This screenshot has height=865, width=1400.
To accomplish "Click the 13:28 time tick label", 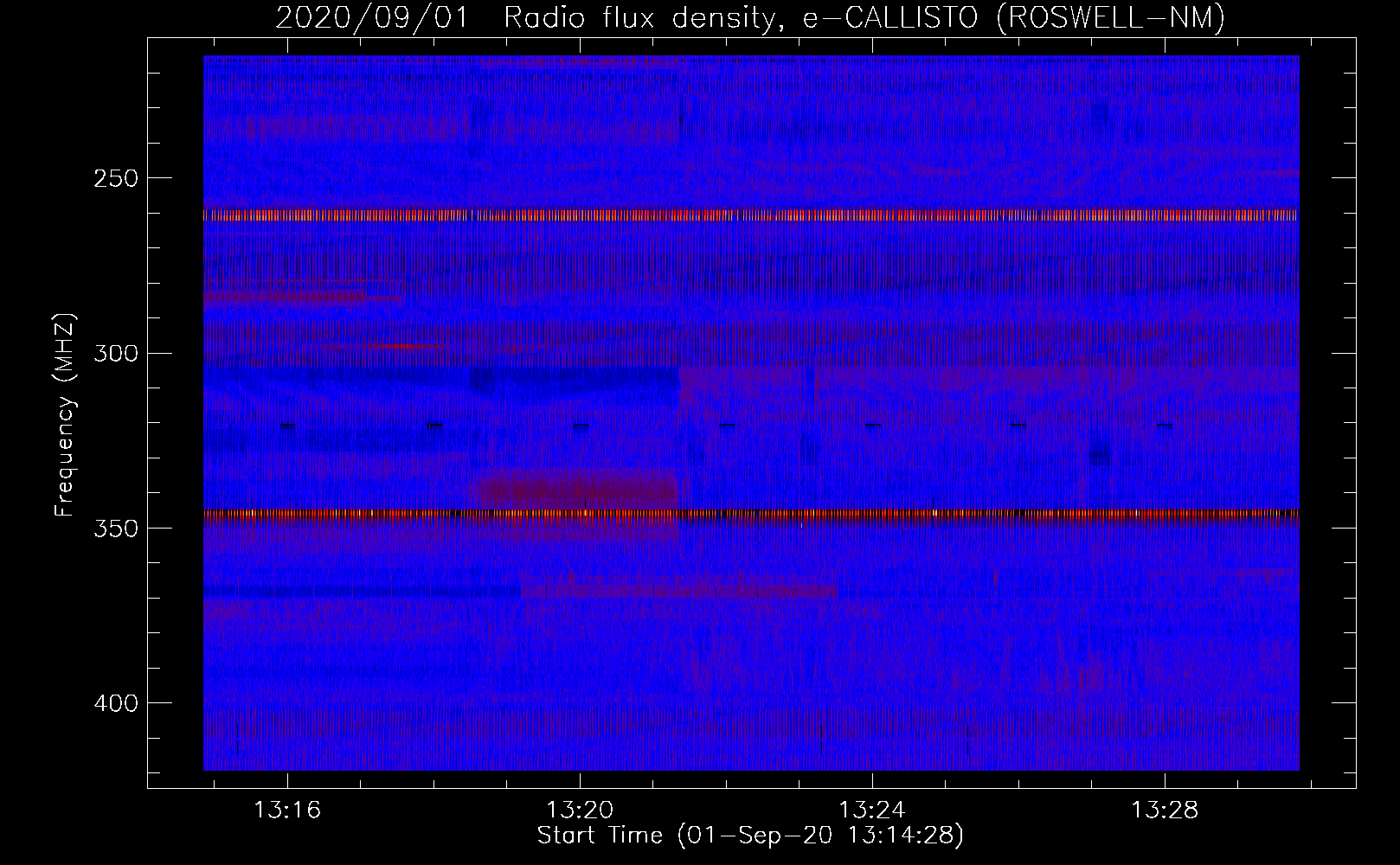I will (1165, 810).
